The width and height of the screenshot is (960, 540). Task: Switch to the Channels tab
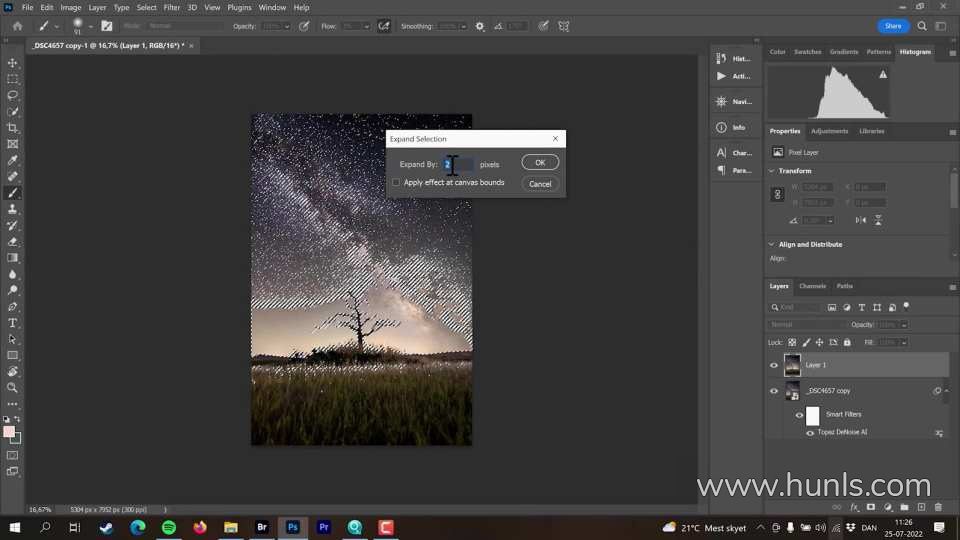812,286
